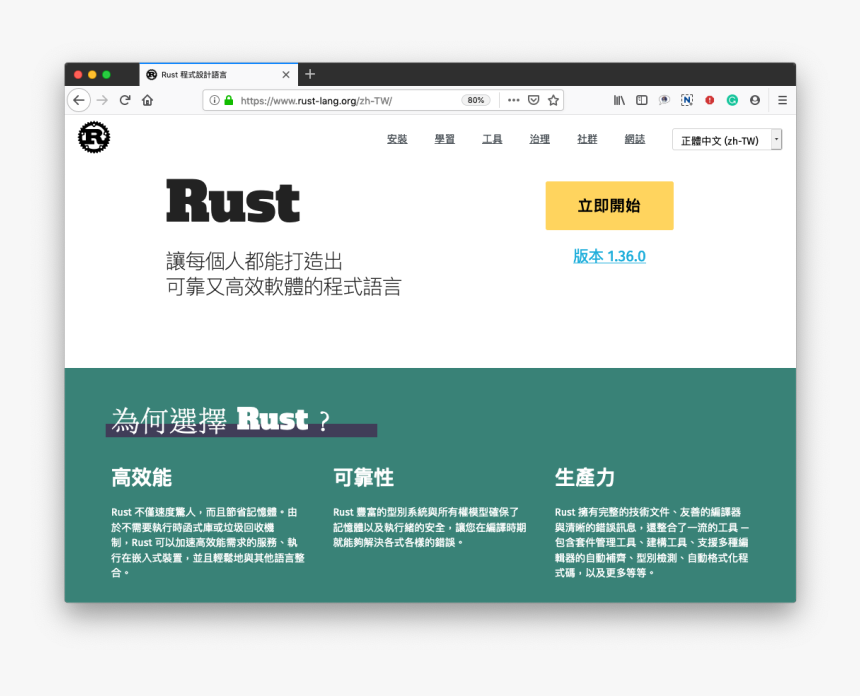Viewport: 860px width, 696px height.
Task: Save page to Pocket icon
Action: pos(533,100)
